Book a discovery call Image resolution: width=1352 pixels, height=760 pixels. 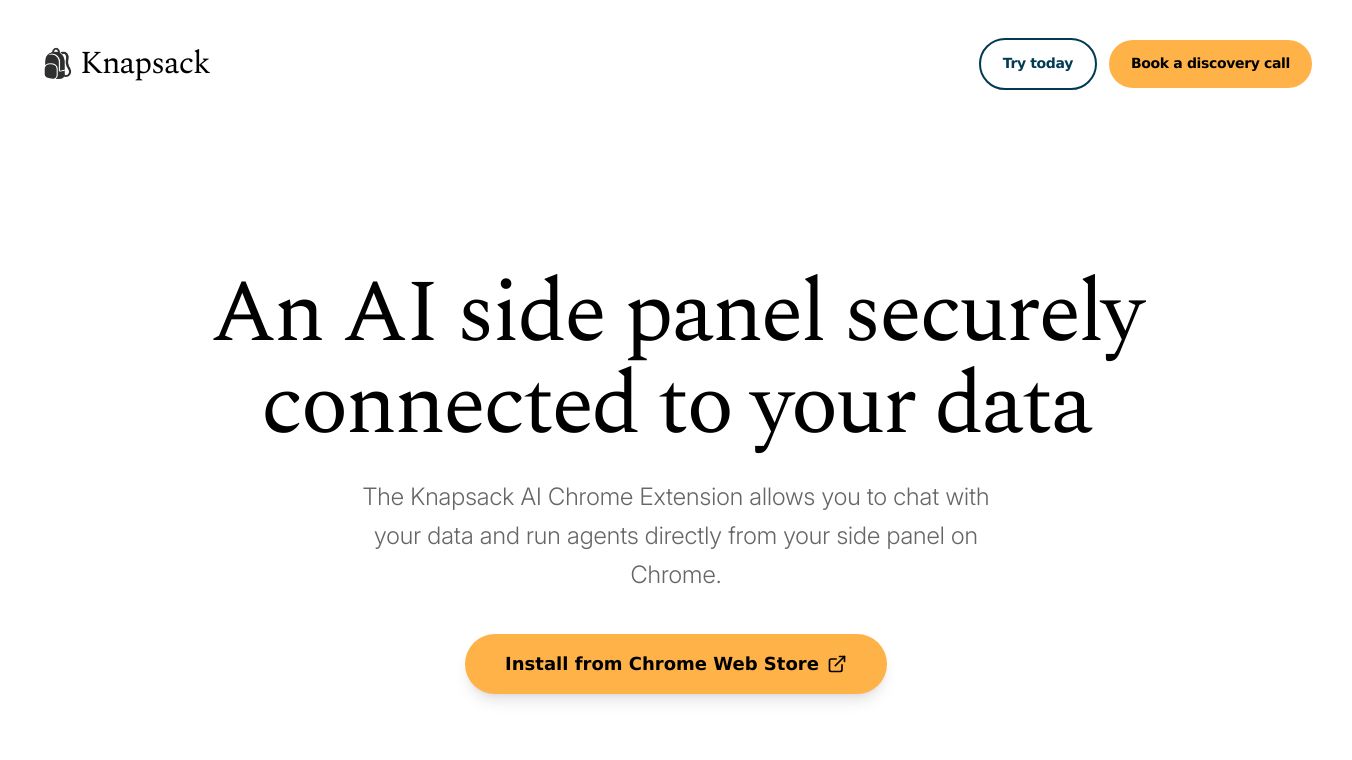coord(1210,64)
